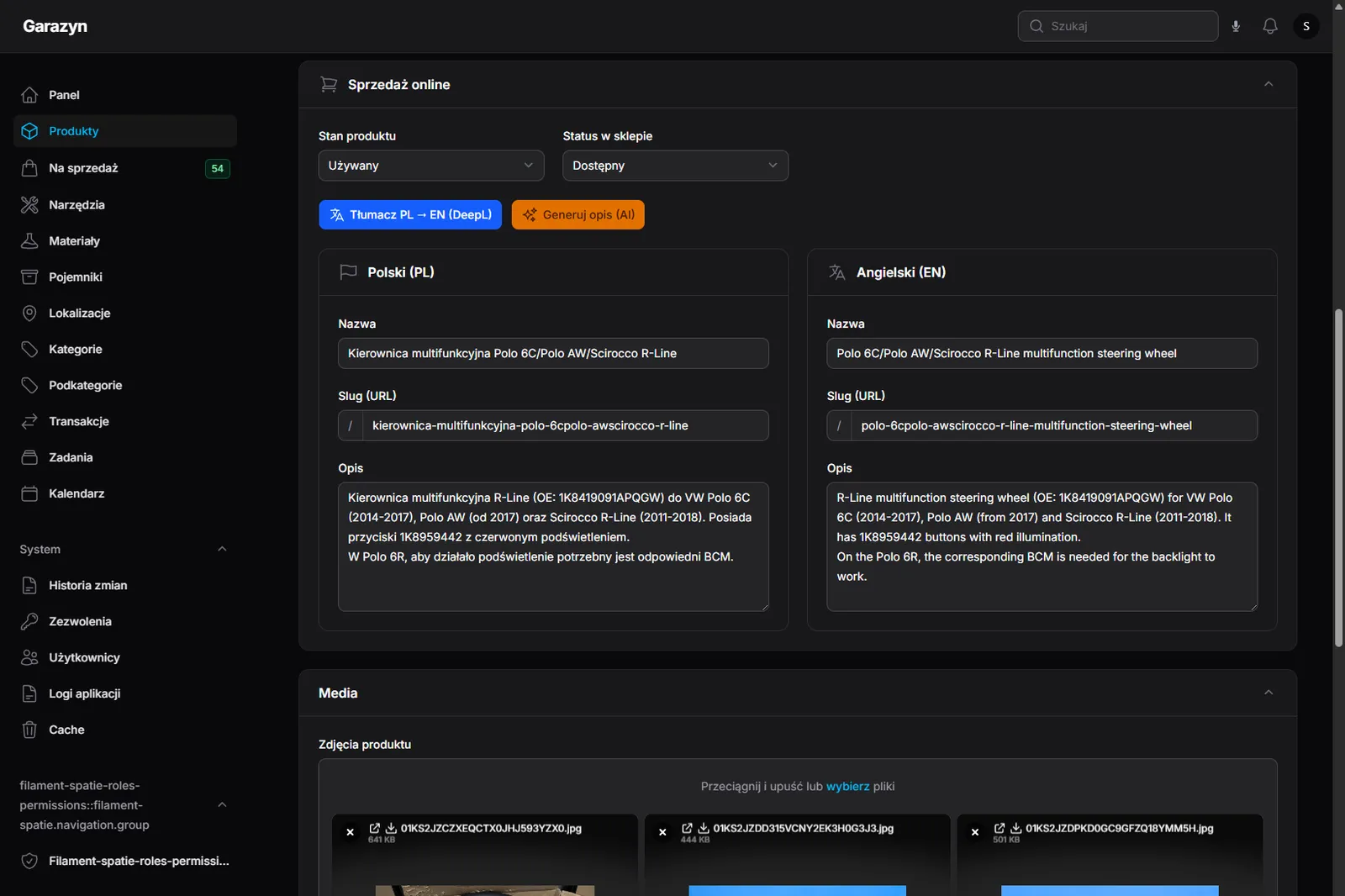The width and height of the screenshot is (1345, 896).
Task: Click the Polski (PL) flag icon
Action: (348, 272)
